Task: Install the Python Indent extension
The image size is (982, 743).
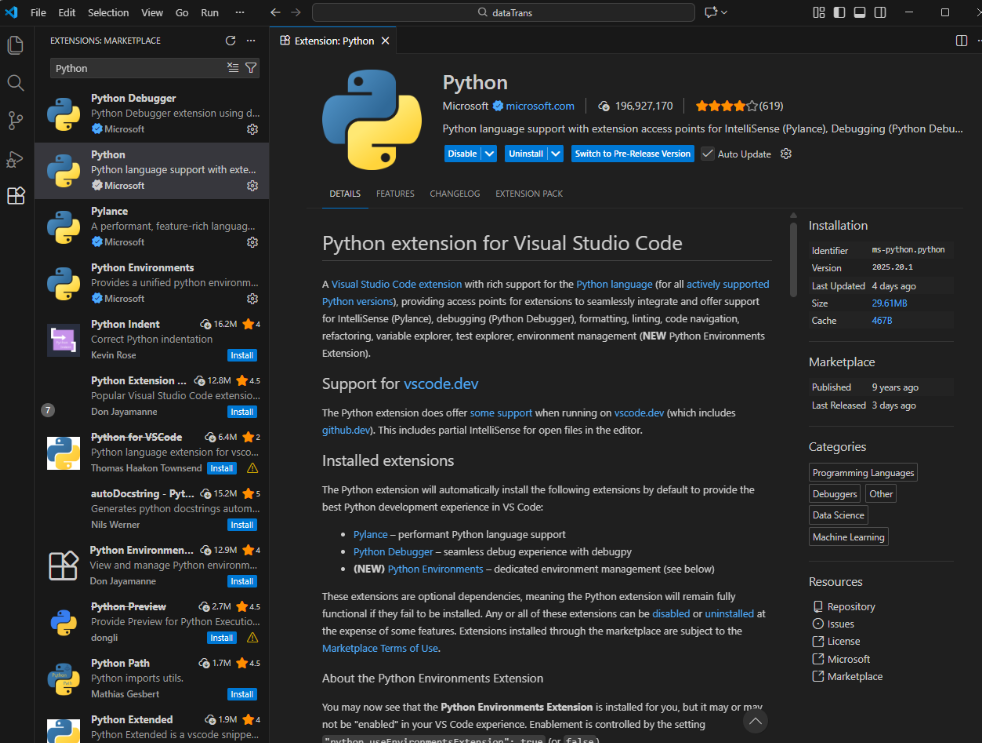Action: click(242, 355)
